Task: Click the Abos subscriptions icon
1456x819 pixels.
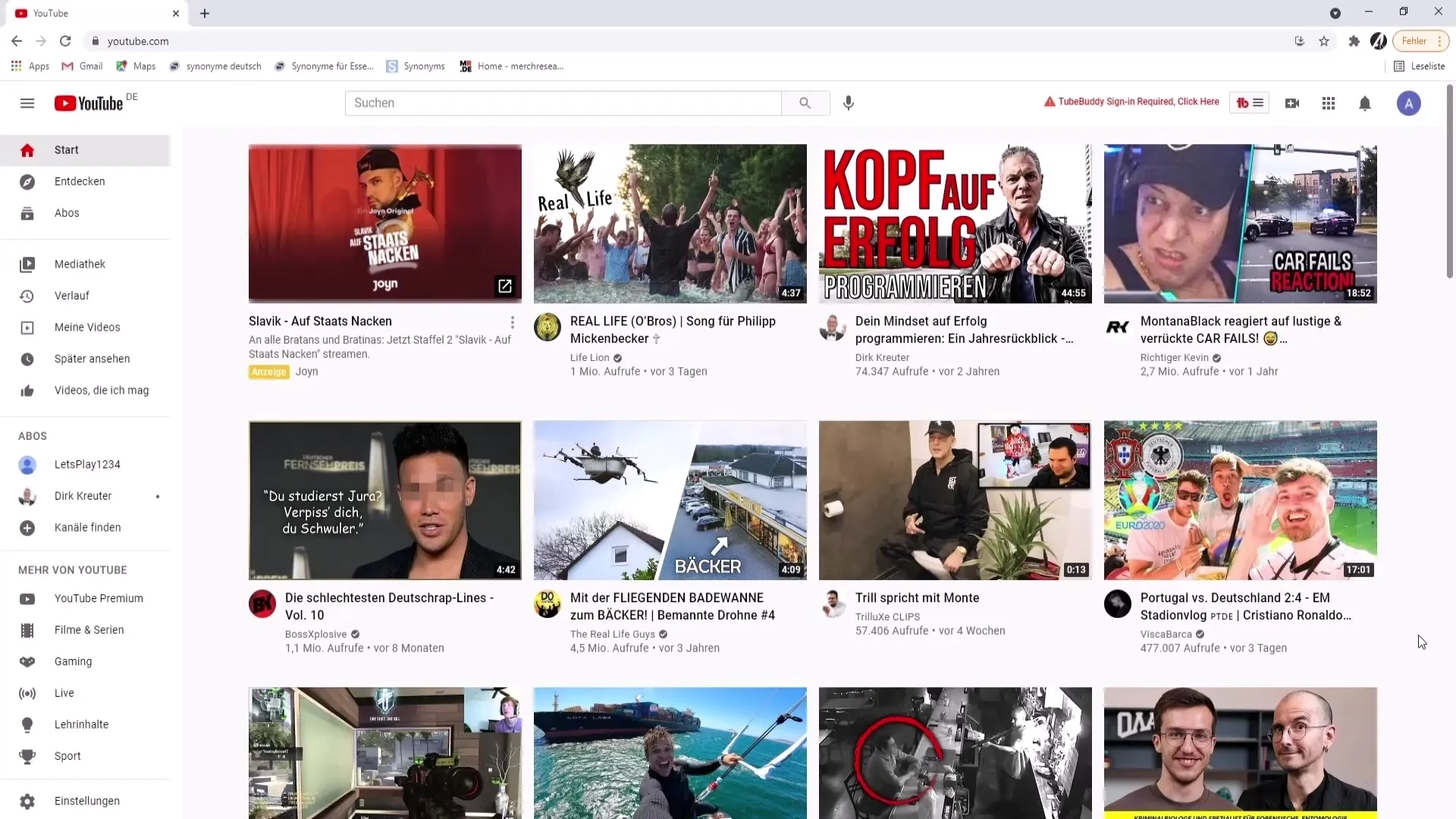Action: click(x=27, y=213)
